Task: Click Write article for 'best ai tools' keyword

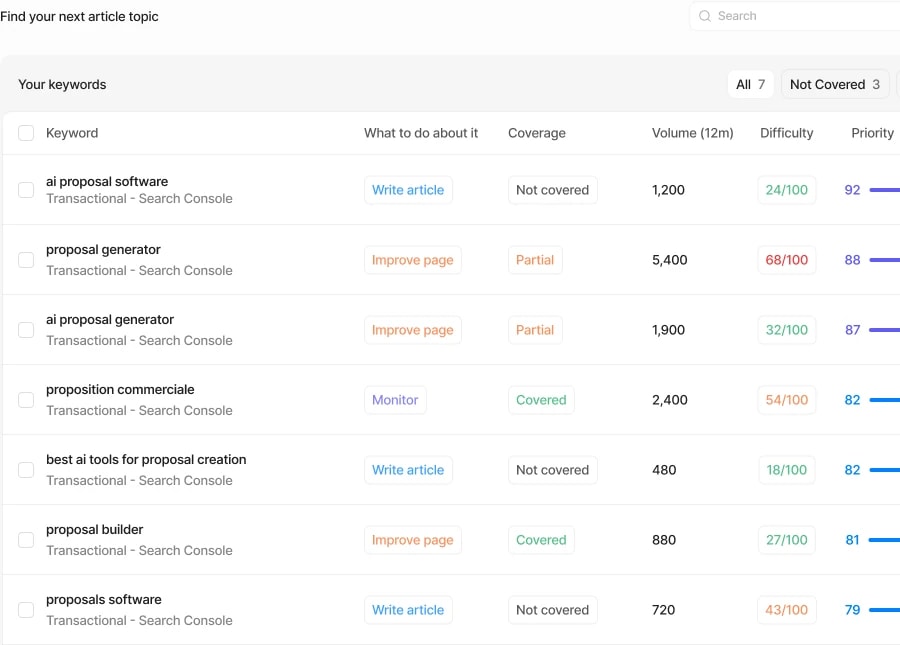Action: coord(408,470)
